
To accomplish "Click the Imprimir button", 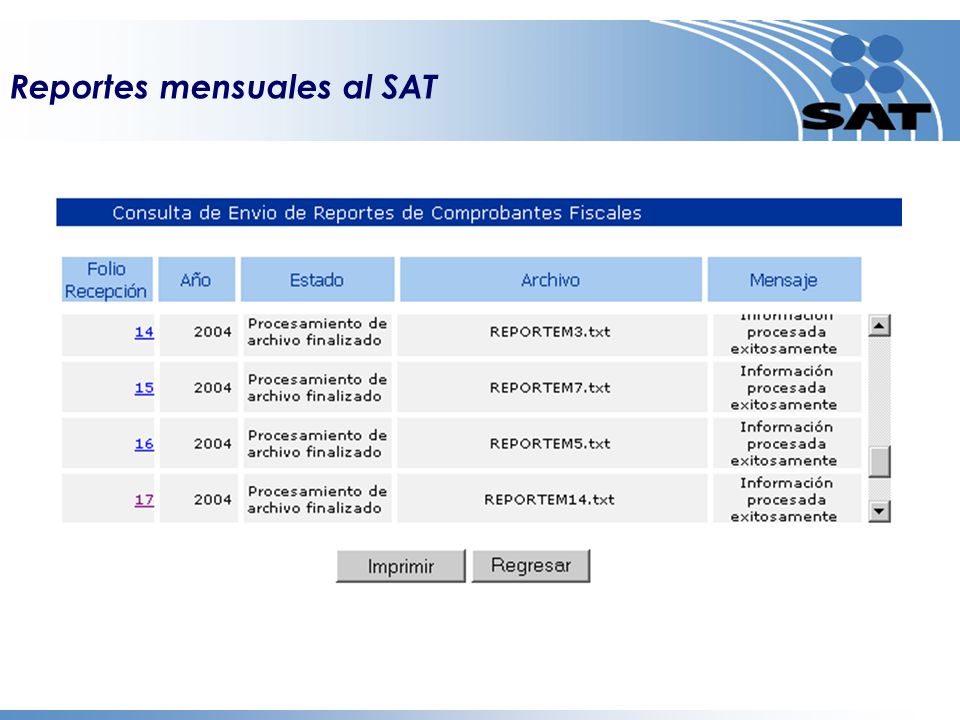I will point(401,566).
